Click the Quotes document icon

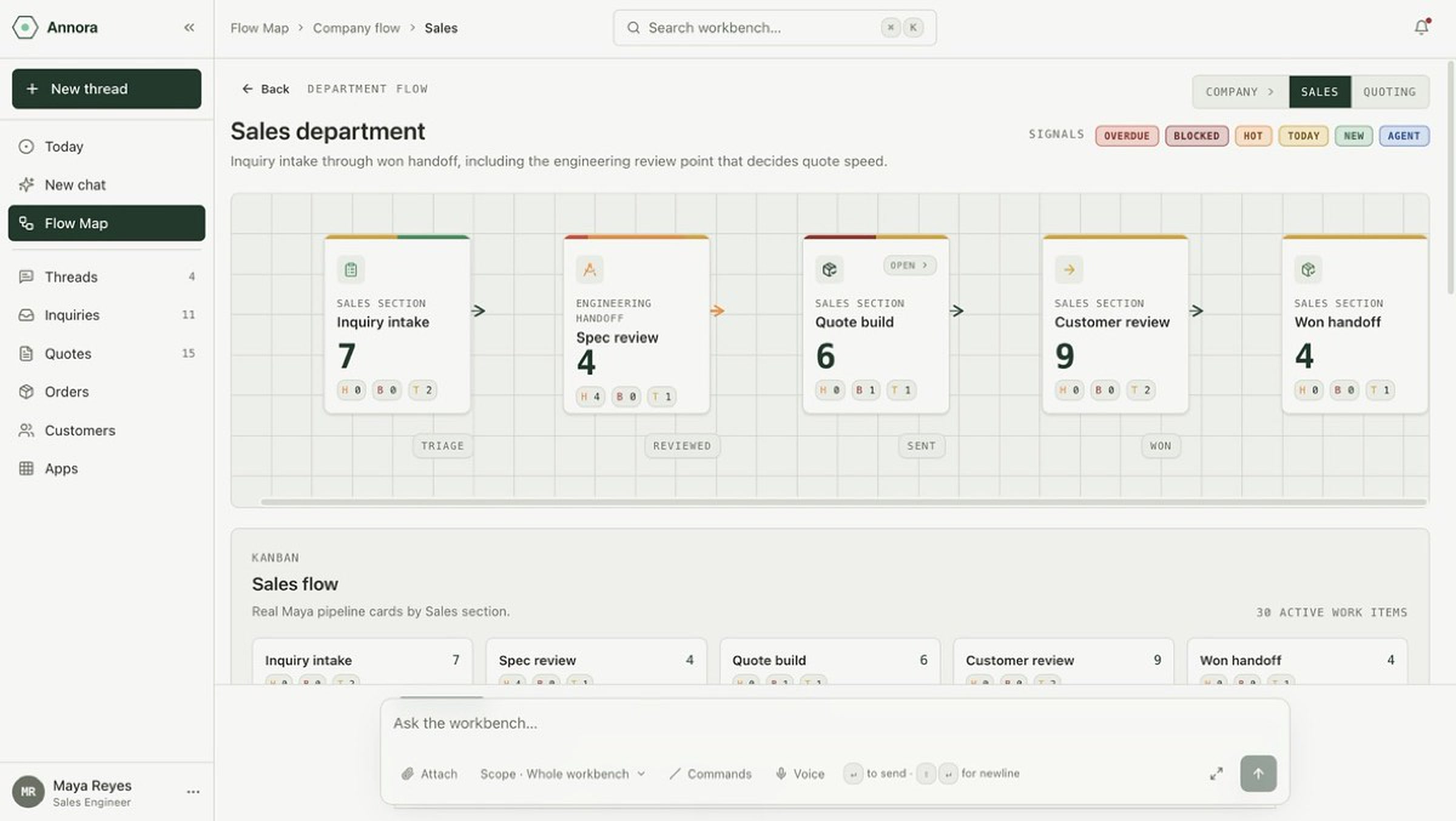coord(26,354)
